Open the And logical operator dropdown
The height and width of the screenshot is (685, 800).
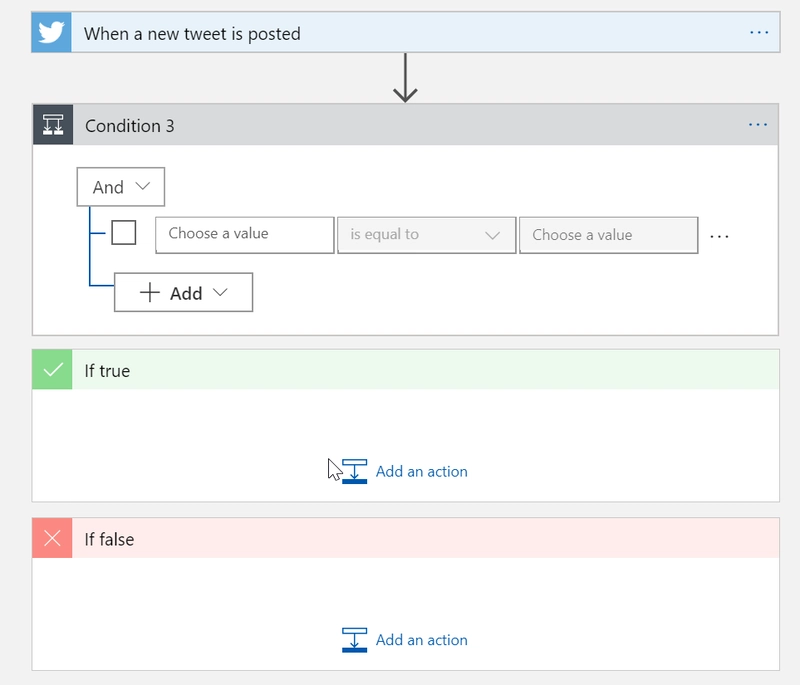pos(121,187)
